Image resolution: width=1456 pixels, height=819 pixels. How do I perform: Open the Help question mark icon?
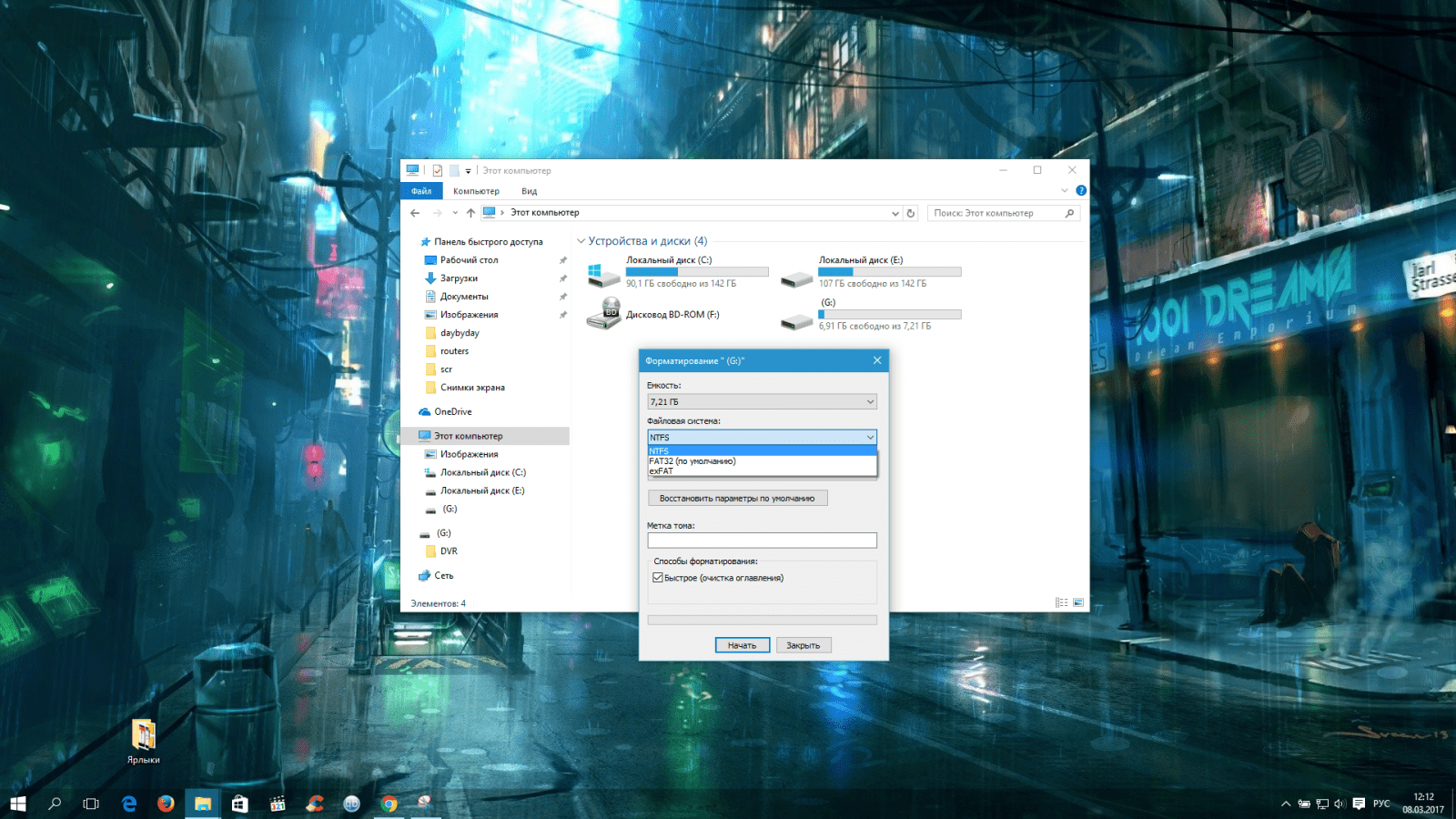[x=1080, y=190]
